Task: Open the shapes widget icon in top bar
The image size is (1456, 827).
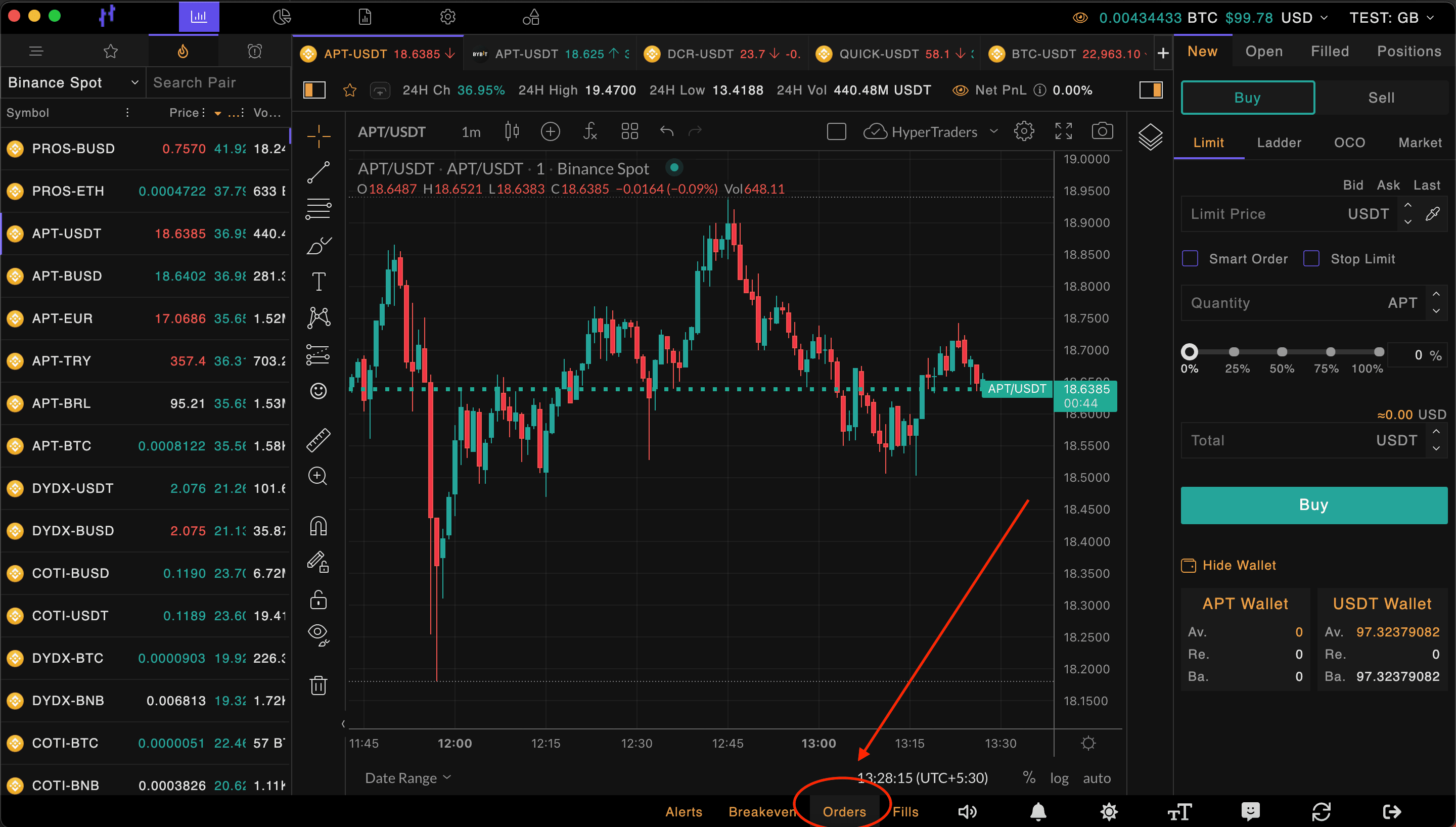Action: pos(531,17)
